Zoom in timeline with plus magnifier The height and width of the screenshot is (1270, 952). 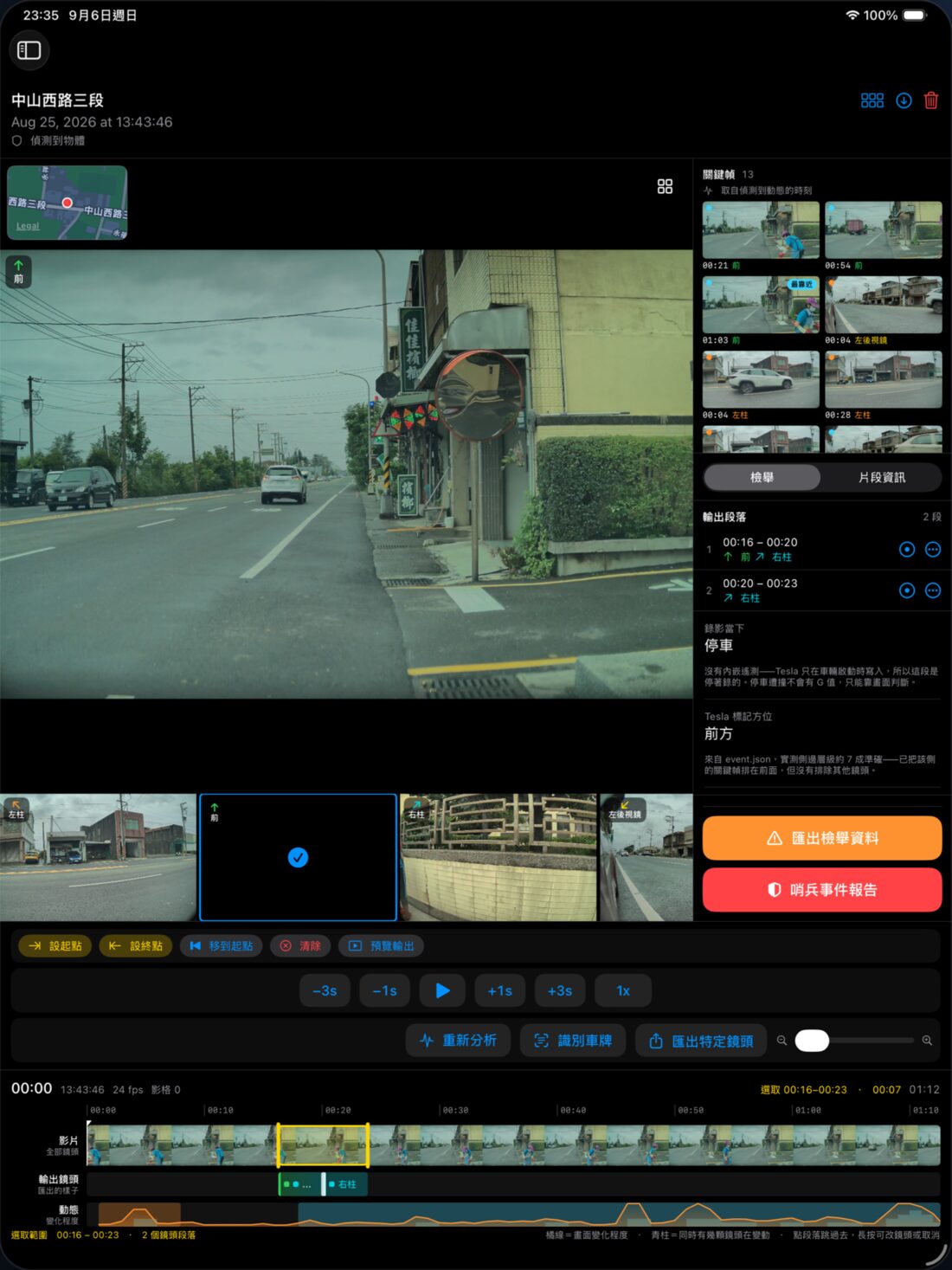click(927, 1041)
